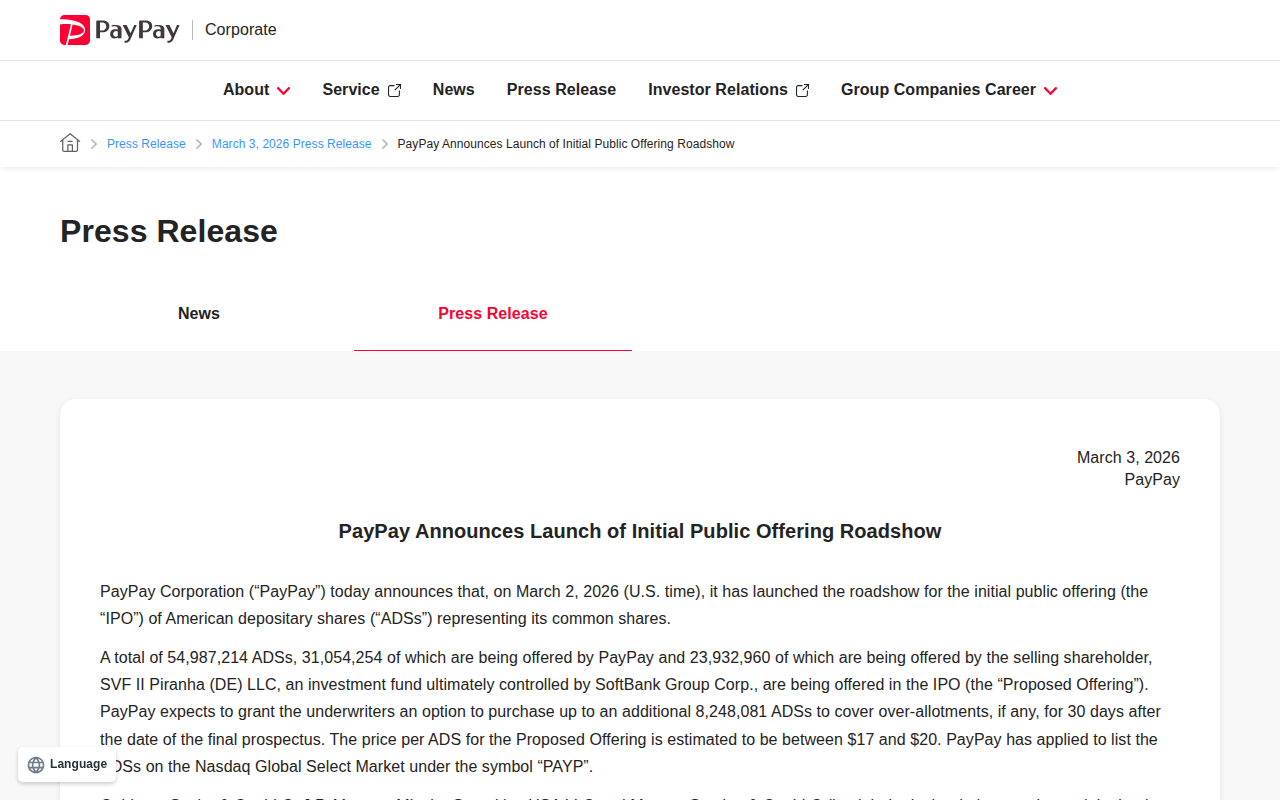Switch to the News tab

tap(199, 313)
